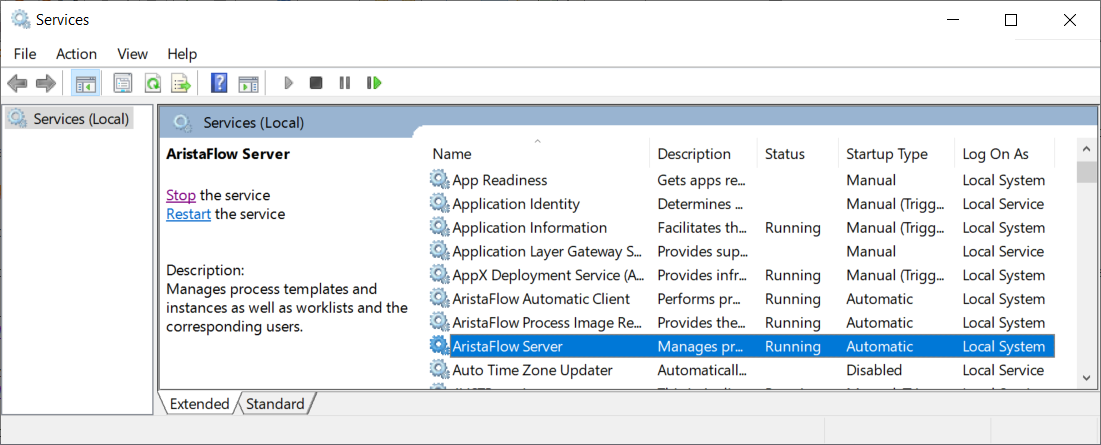Open the Help toolbar icon
This screenshot has width=1101, height=445.
click(219, 84)
